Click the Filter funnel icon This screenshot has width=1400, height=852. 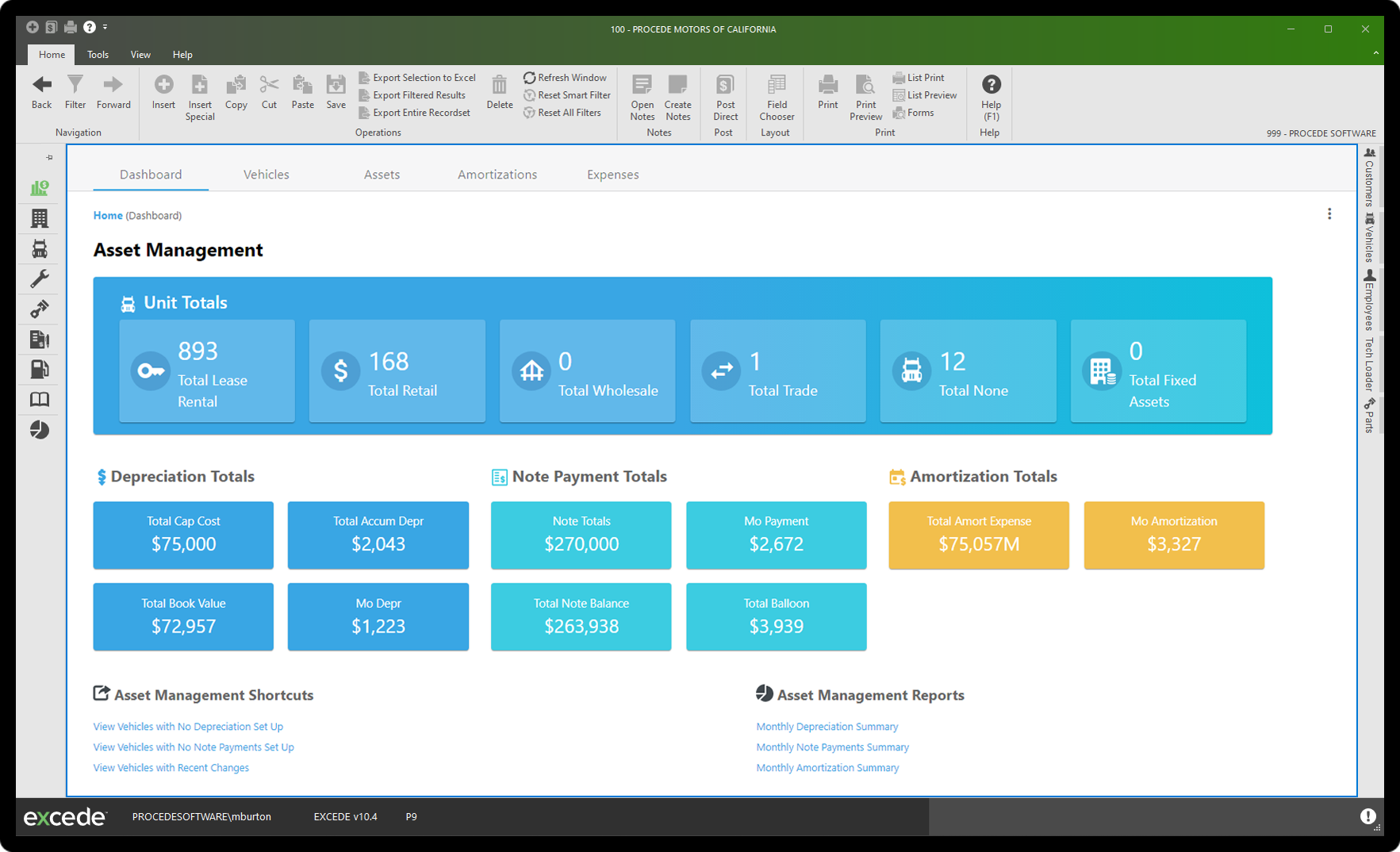coord(75,85)
